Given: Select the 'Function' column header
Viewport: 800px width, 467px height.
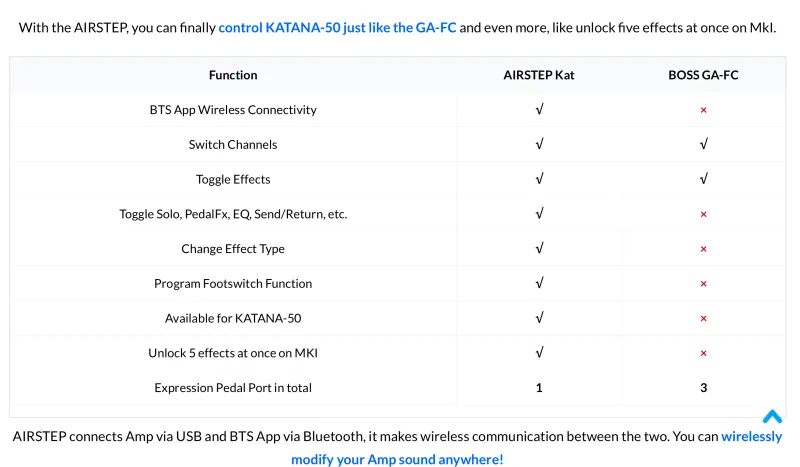Looking at the screenshot, I should click(x=233, y=75).
